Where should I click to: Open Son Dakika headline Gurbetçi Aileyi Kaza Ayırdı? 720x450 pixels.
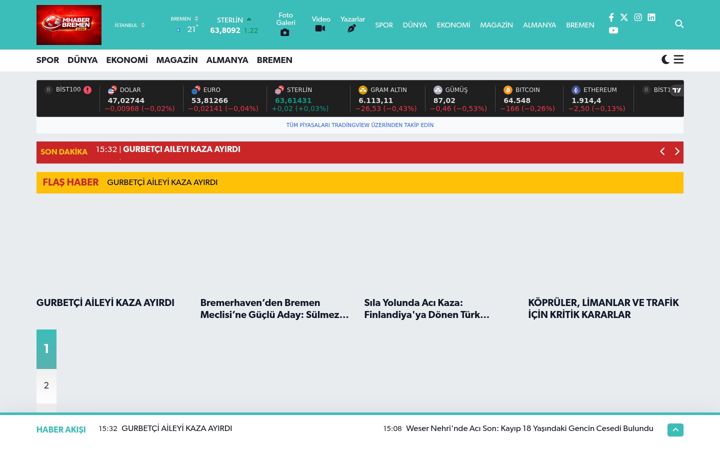tap(181, 149)
